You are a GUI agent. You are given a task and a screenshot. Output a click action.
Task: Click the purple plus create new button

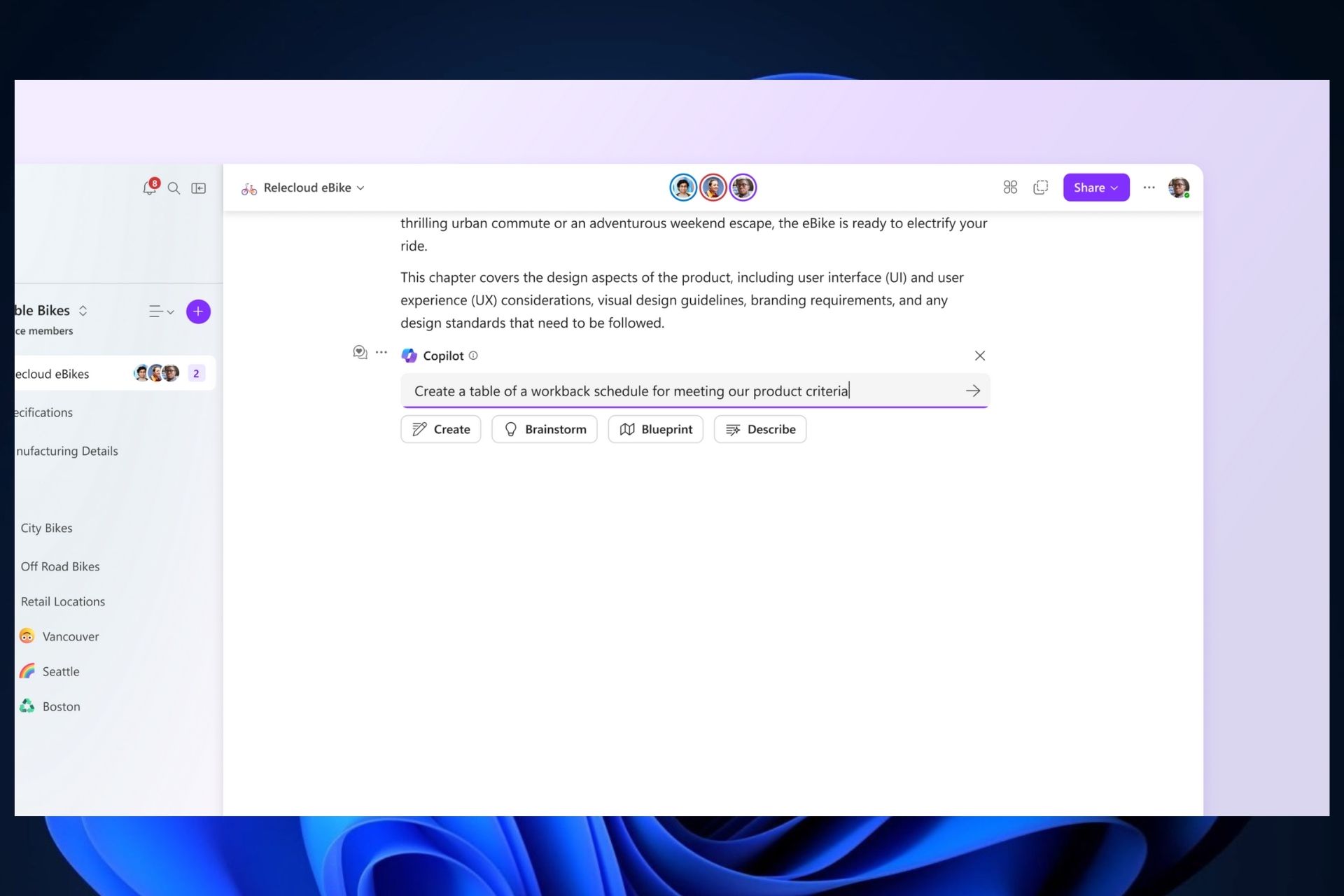[x=199, y=311]
